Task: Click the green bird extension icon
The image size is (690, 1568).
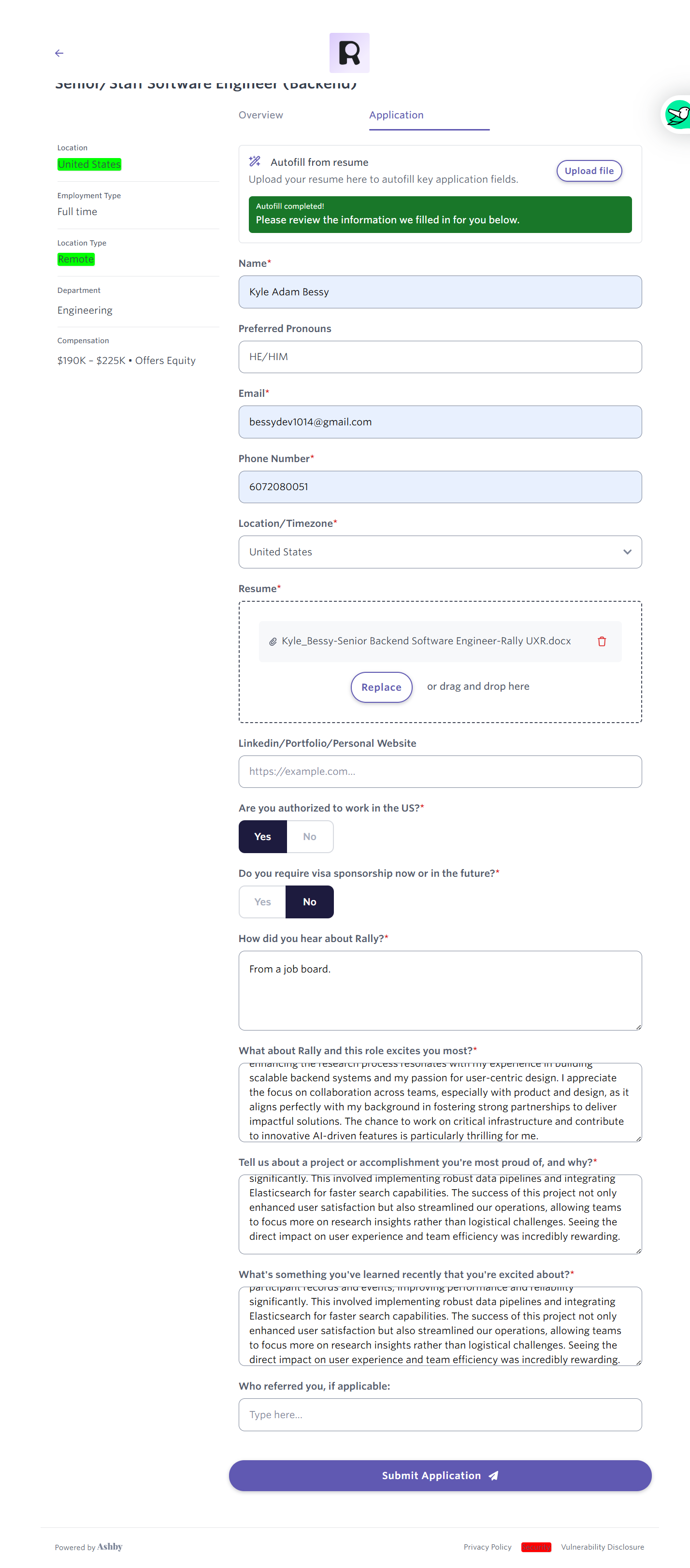Action: pos(678,115)
